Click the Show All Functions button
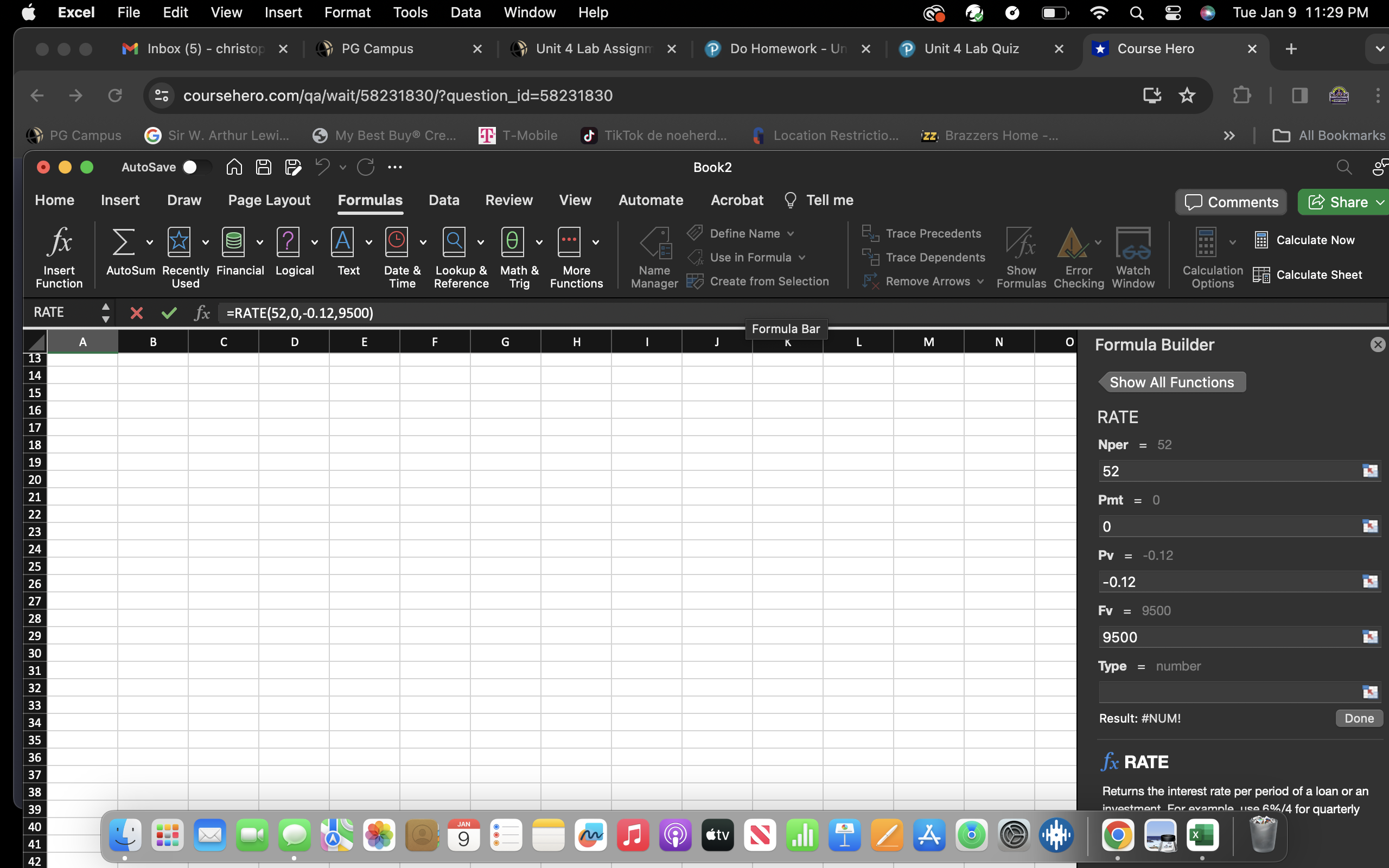The image size is (1389, 868). (1172, 381)
